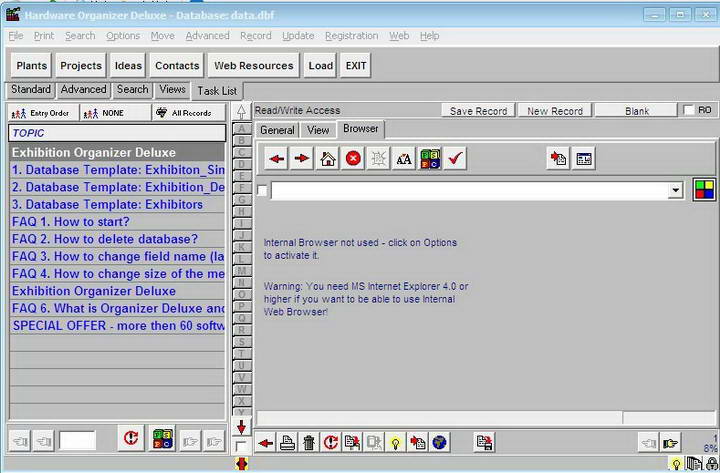Viewport: 720px width, 473px height.
Task: Select the Task List tab
Action: (x=217, y=91)
